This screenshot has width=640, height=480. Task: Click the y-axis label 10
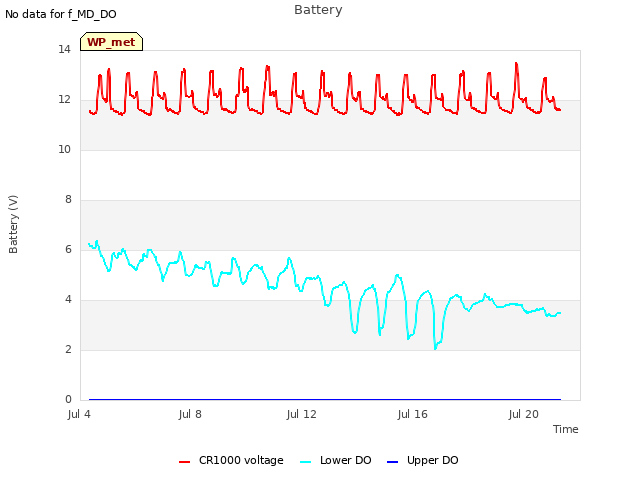click(64, 149)
